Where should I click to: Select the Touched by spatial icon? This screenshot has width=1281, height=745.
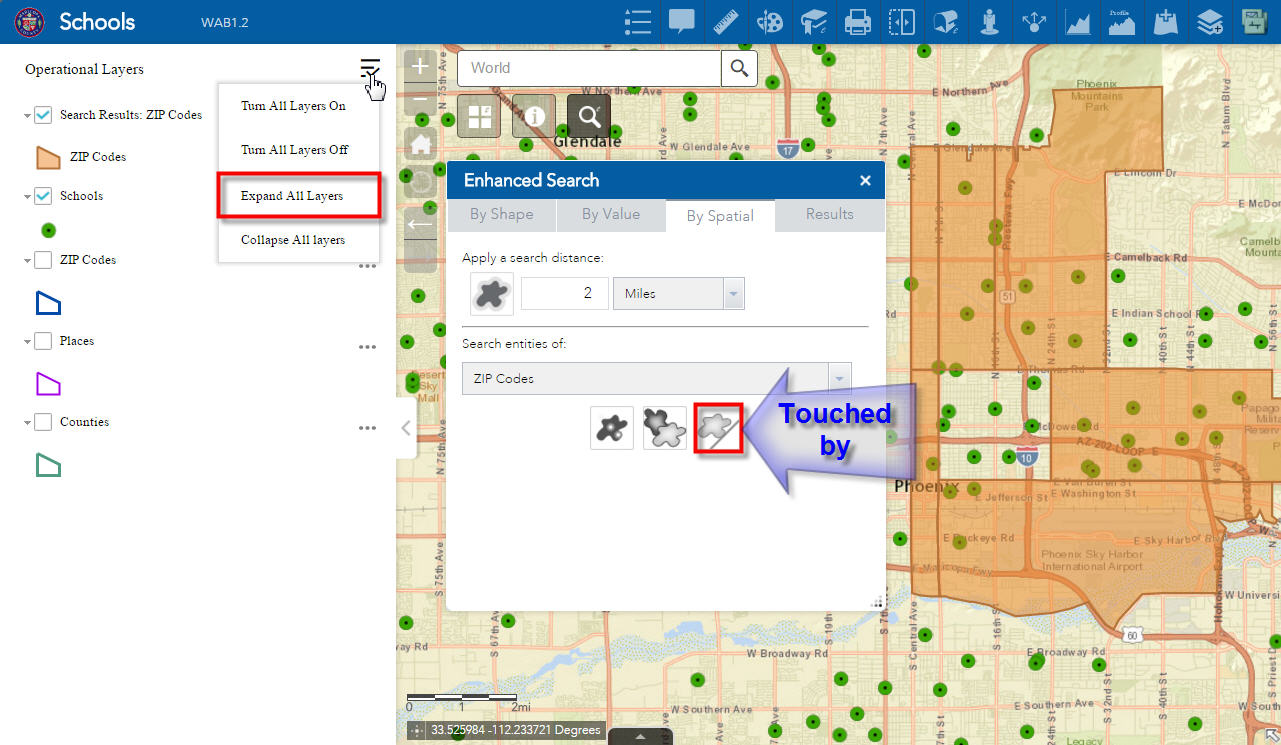718,428
